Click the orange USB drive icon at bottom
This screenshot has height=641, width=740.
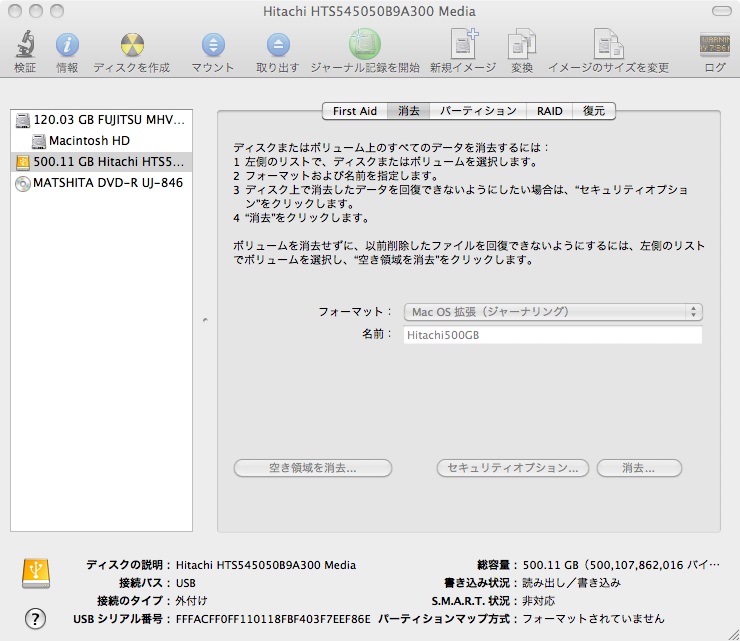pos(36,573)
